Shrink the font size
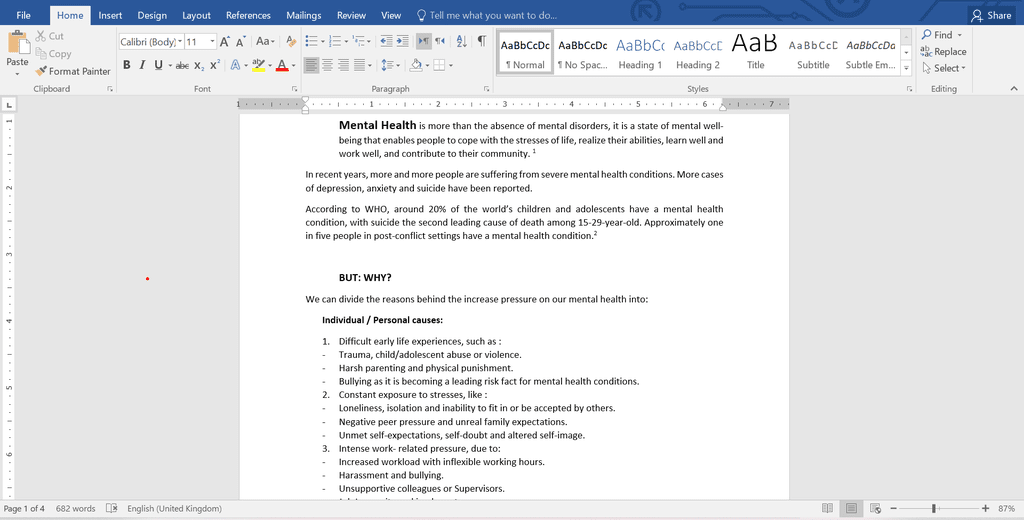This screenshot has height=520, width=1024. (240, 42)
